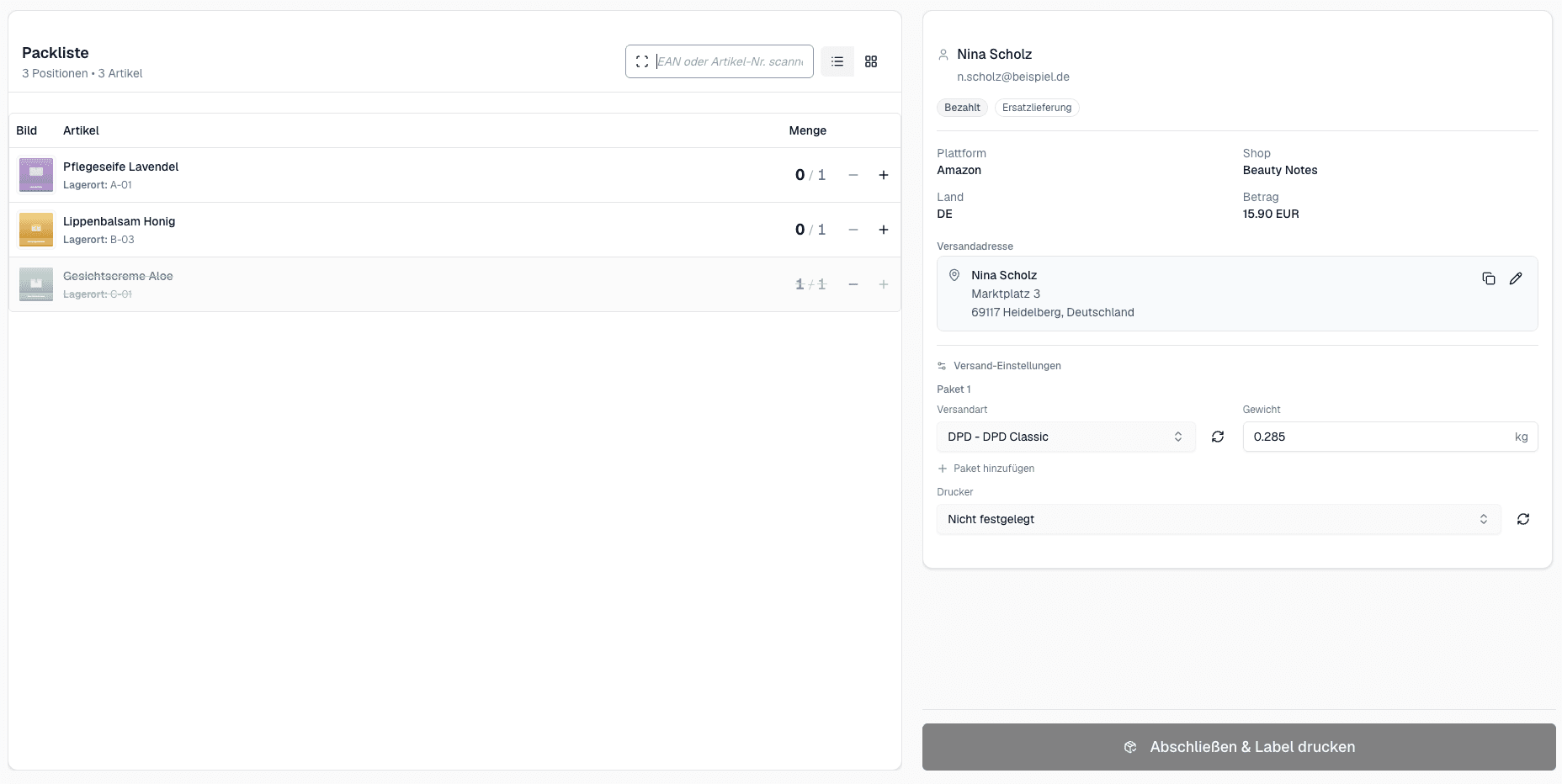Focus the Gewicht weight input field
1562x784 pixels.
1390,437
